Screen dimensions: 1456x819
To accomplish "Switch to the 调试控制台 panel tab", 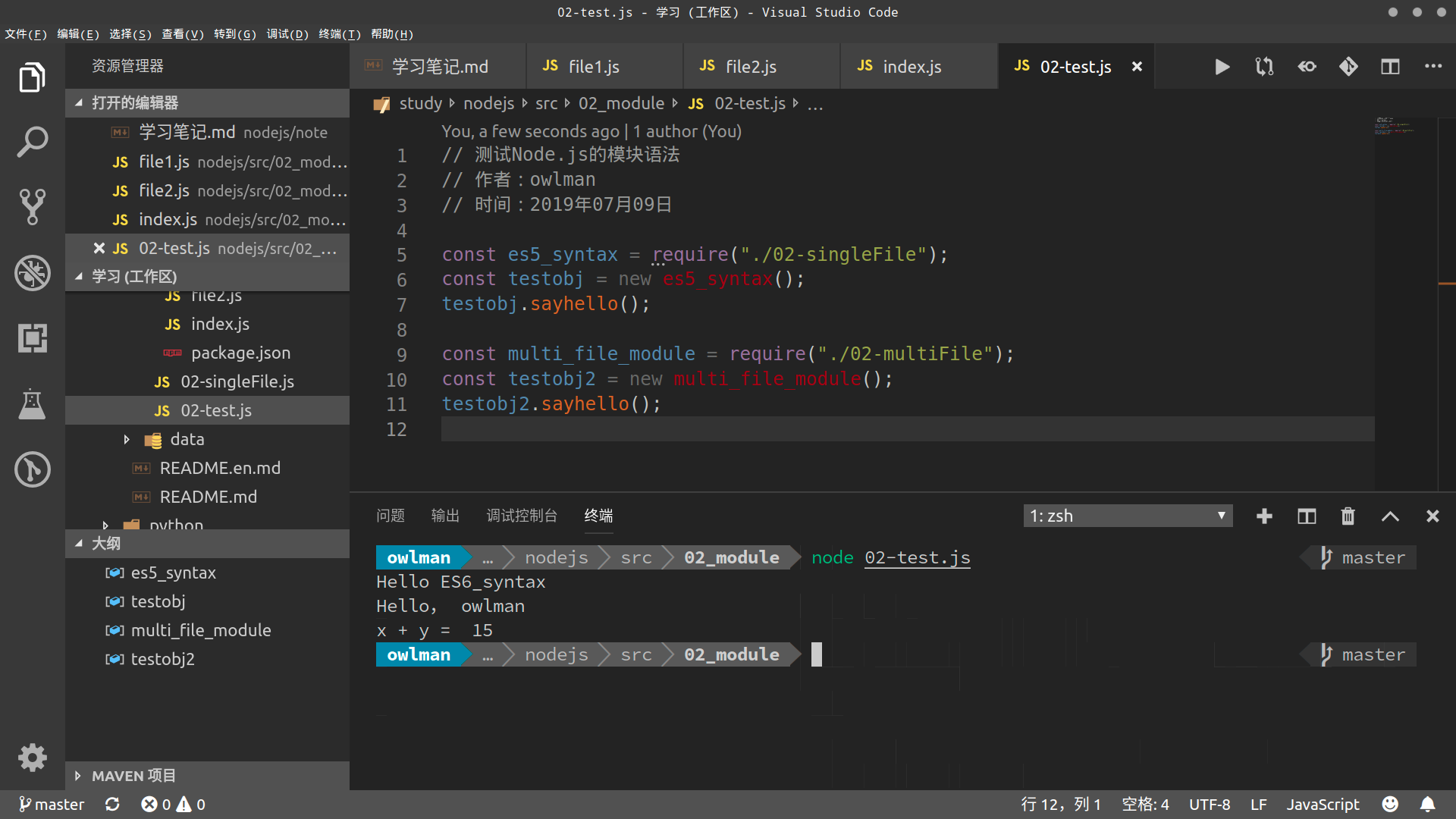I will [x=522, y=516].
